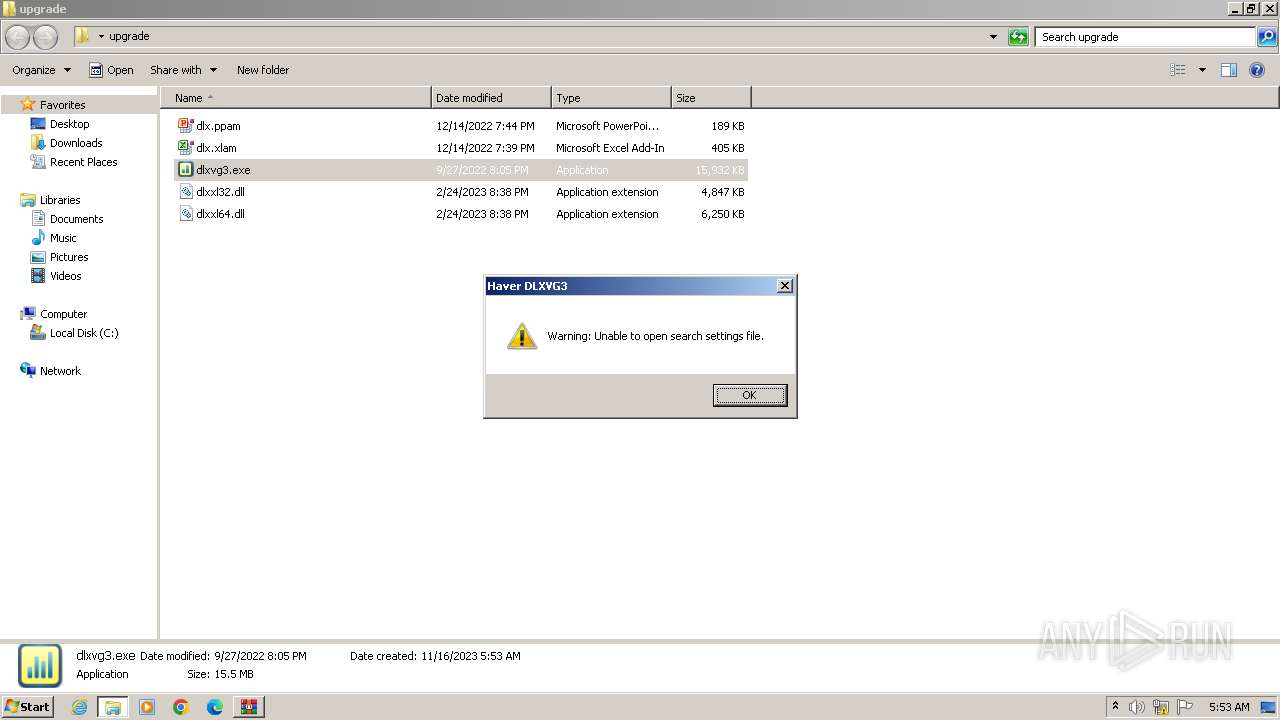Open media player taskbar icon
This screenshot has height=720, width=1280.
pyautogui.click(x=147, y=707)
